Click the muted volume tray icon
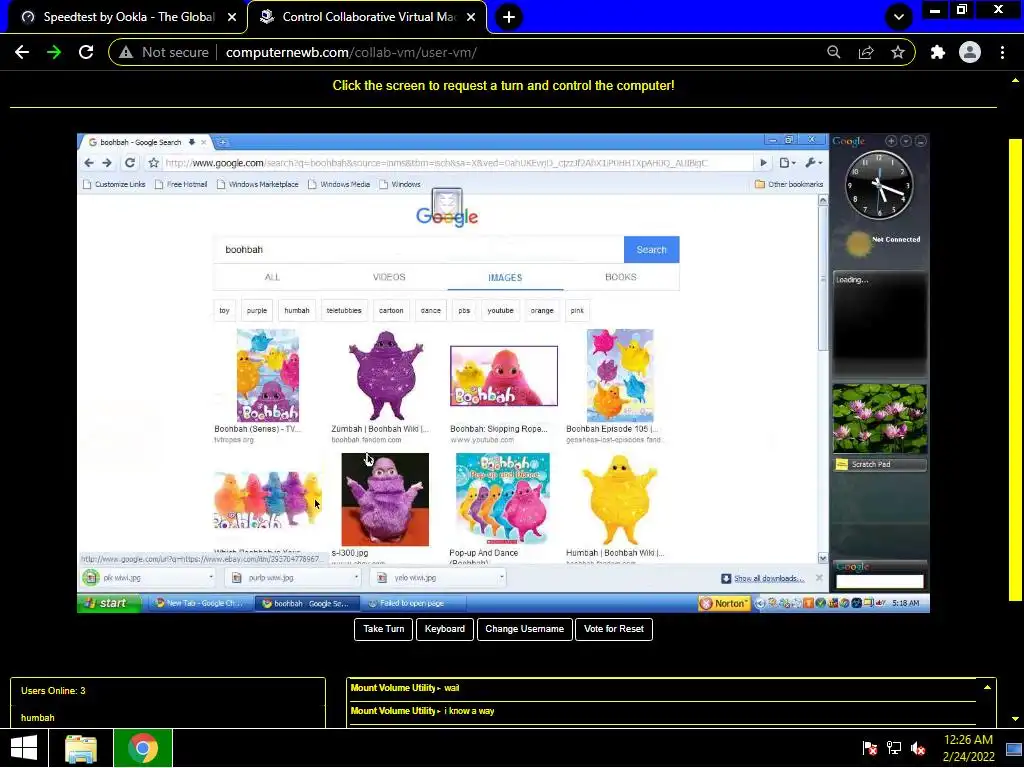 [x=918, y=748]
